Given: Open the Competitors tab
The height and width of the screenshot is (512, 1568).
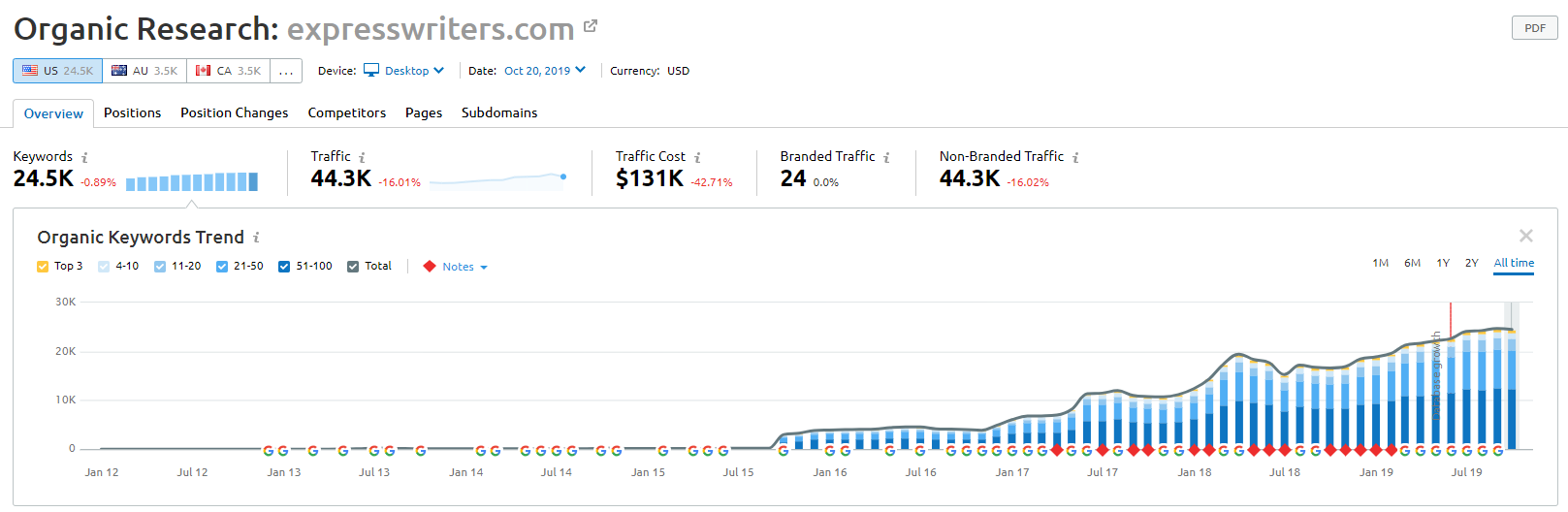Looking at the screenshot, I should click(x=346, y=112).
